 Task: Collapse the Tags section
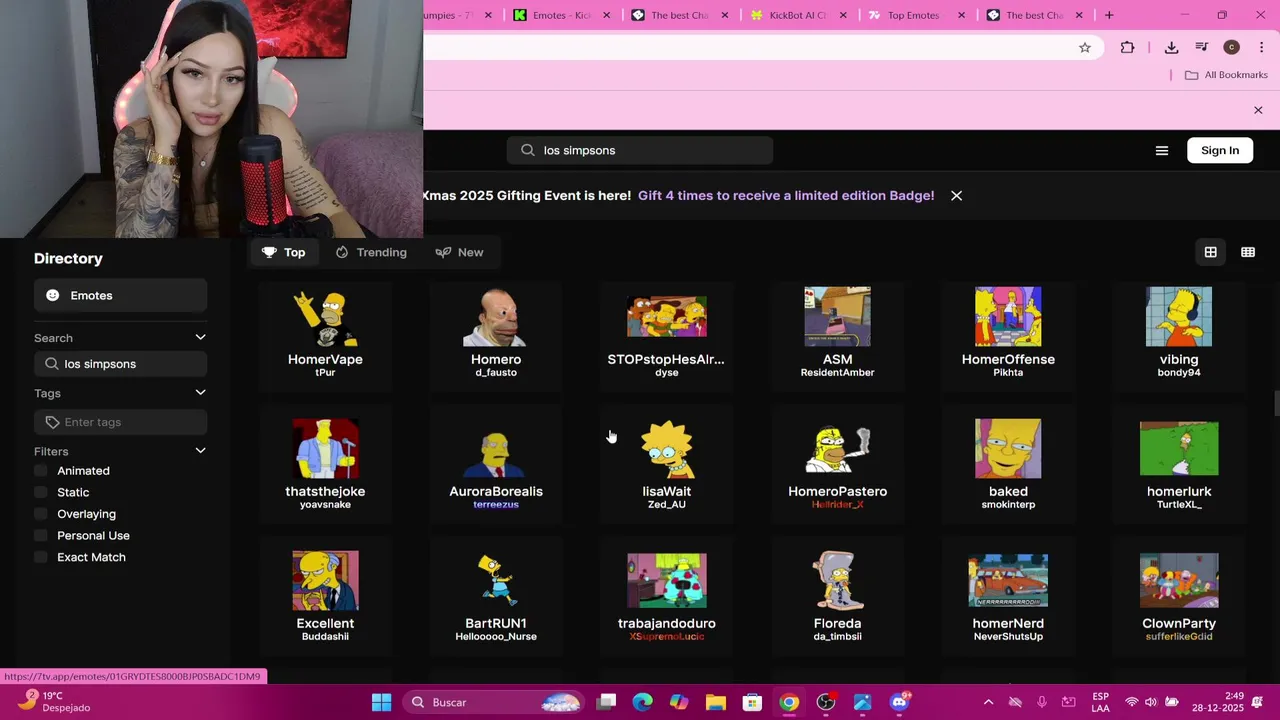(x=200, y=393)
